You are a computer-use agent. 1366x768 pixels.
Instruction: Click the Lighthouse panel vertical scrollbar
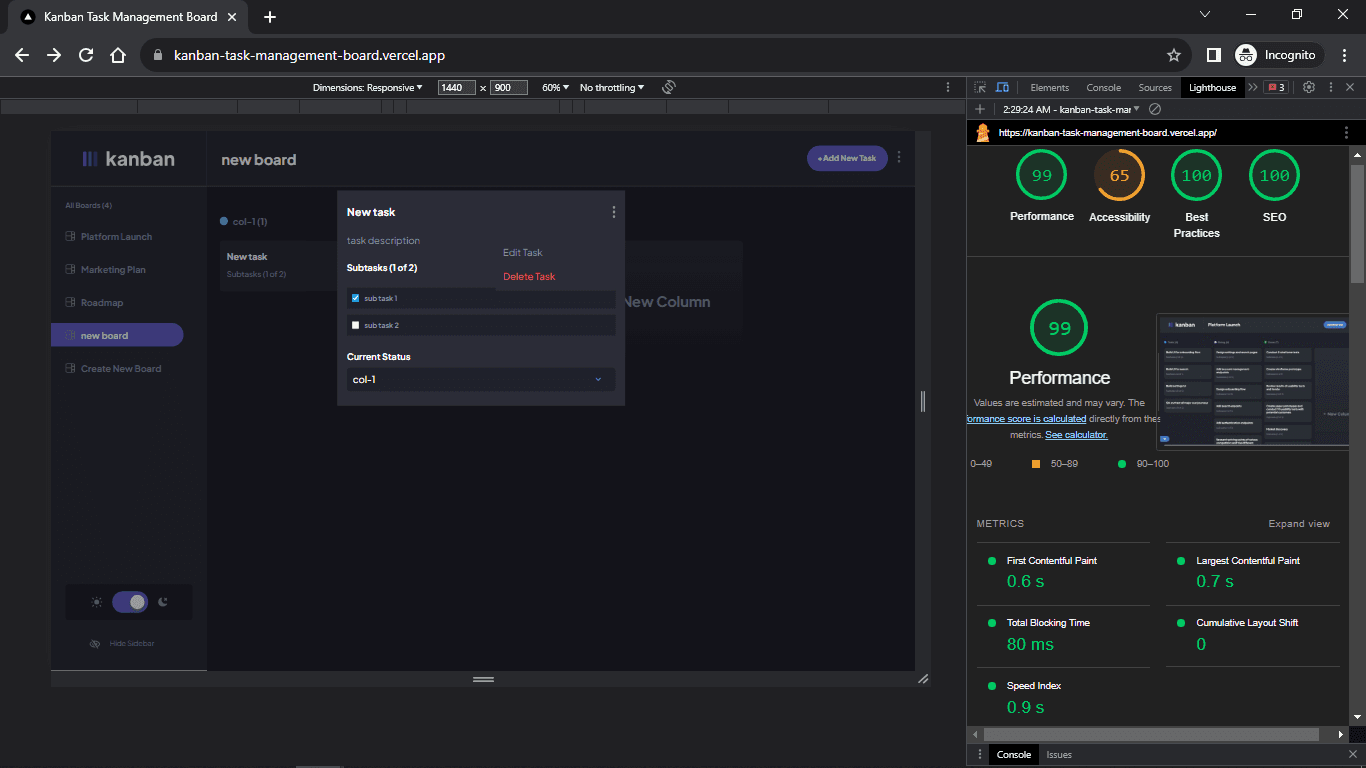[x=1357, y=223]
